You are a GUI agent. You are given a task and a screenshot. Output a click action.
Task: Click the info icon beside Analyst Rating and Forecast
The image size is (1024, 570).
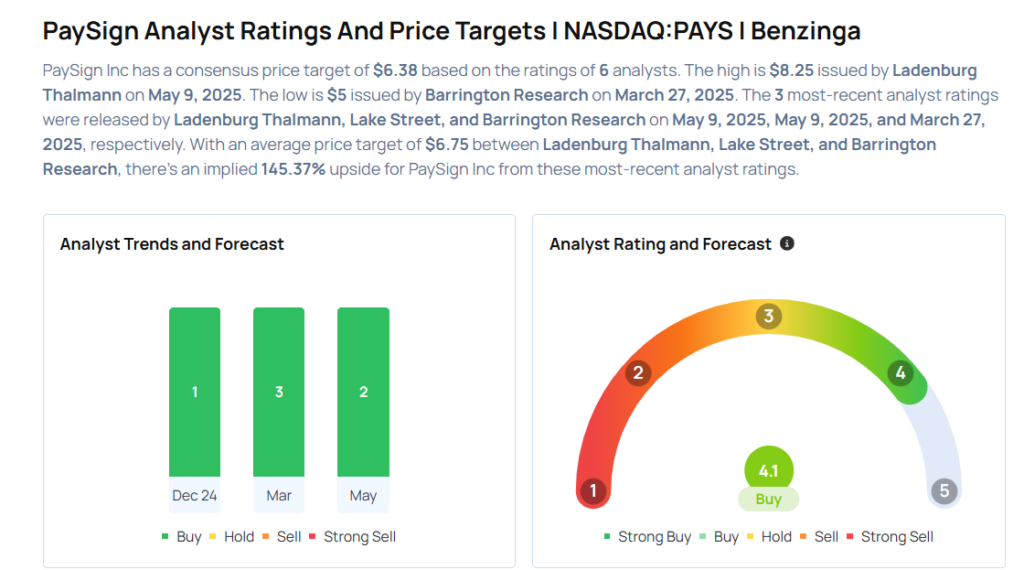tap(787, 243)
